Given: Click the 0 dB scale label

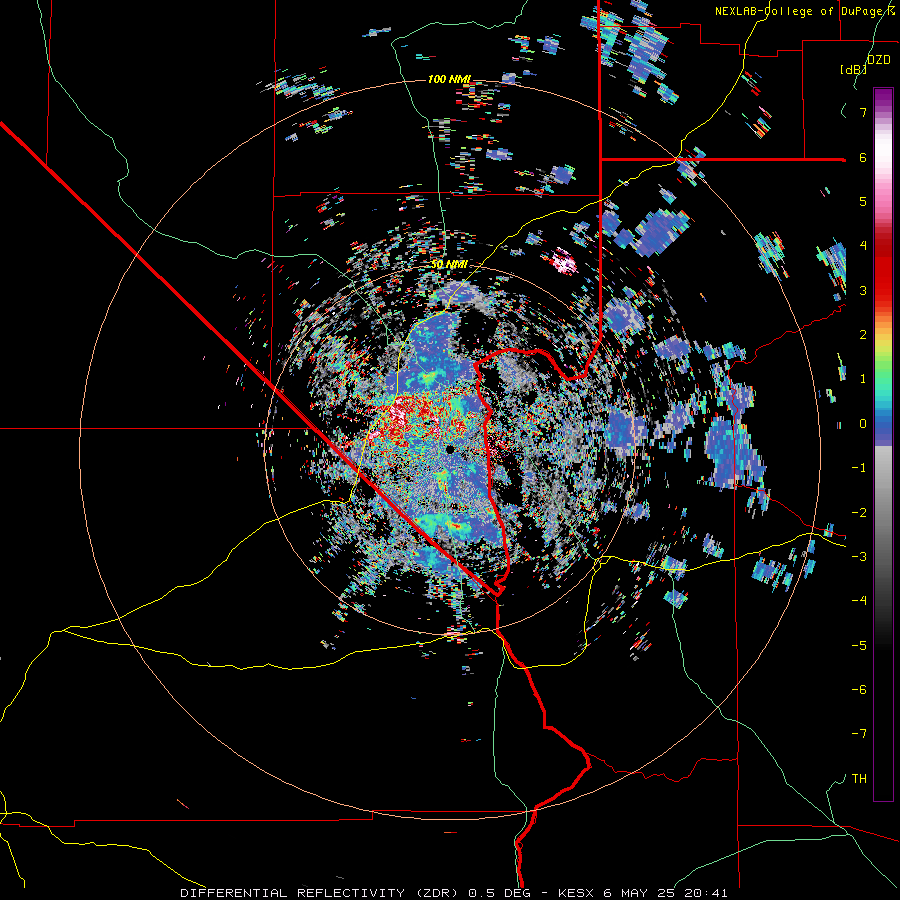Looking at the screenshot, I should [x=863, y=424].
